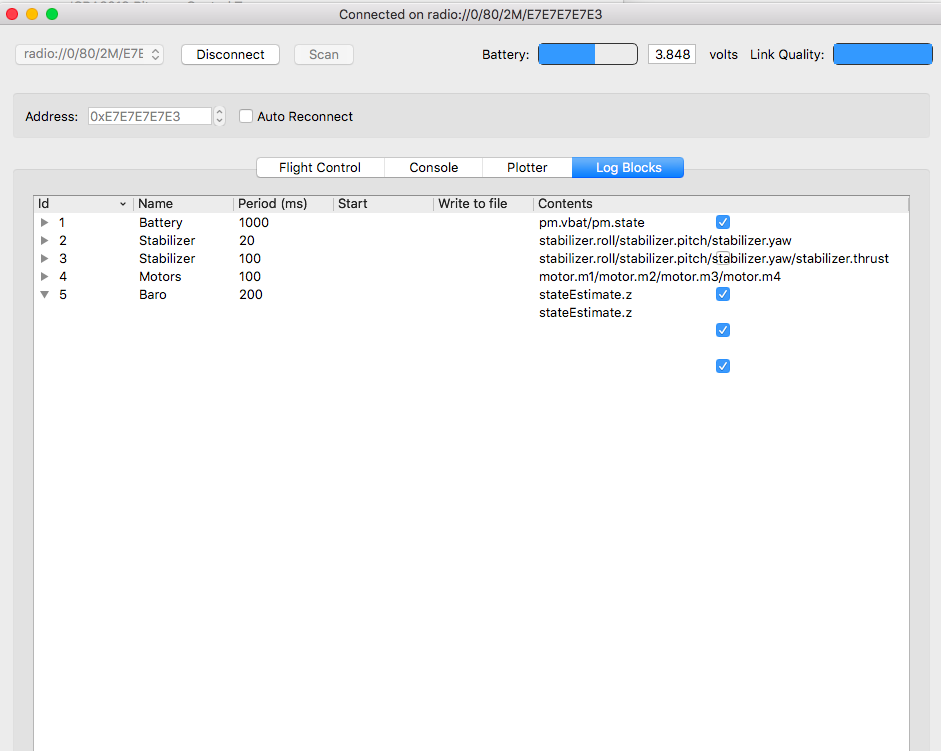Click the Battery level bar

pos(587,55)
